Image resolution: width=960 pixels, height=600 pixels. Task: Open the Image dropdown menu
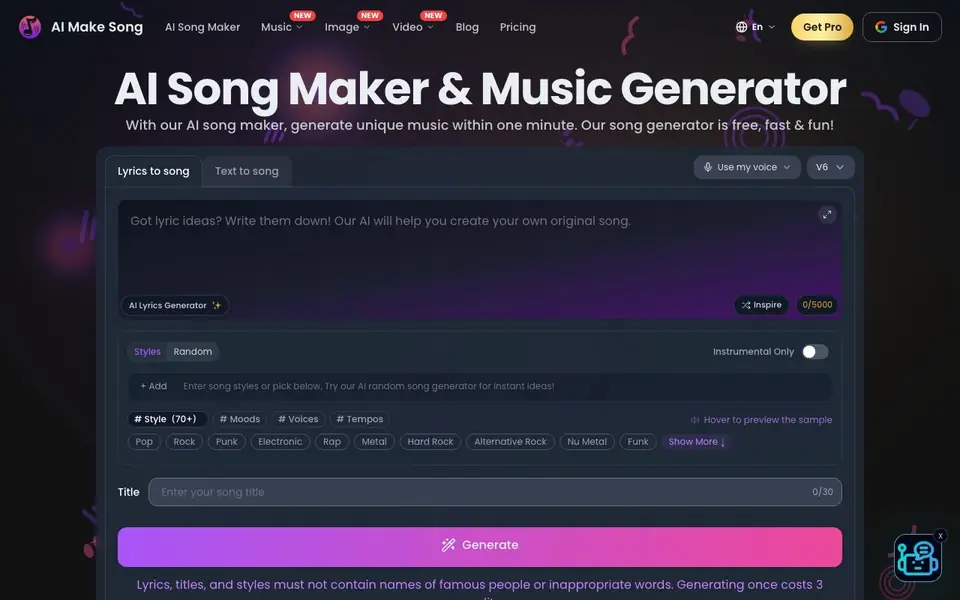(347, 27)
